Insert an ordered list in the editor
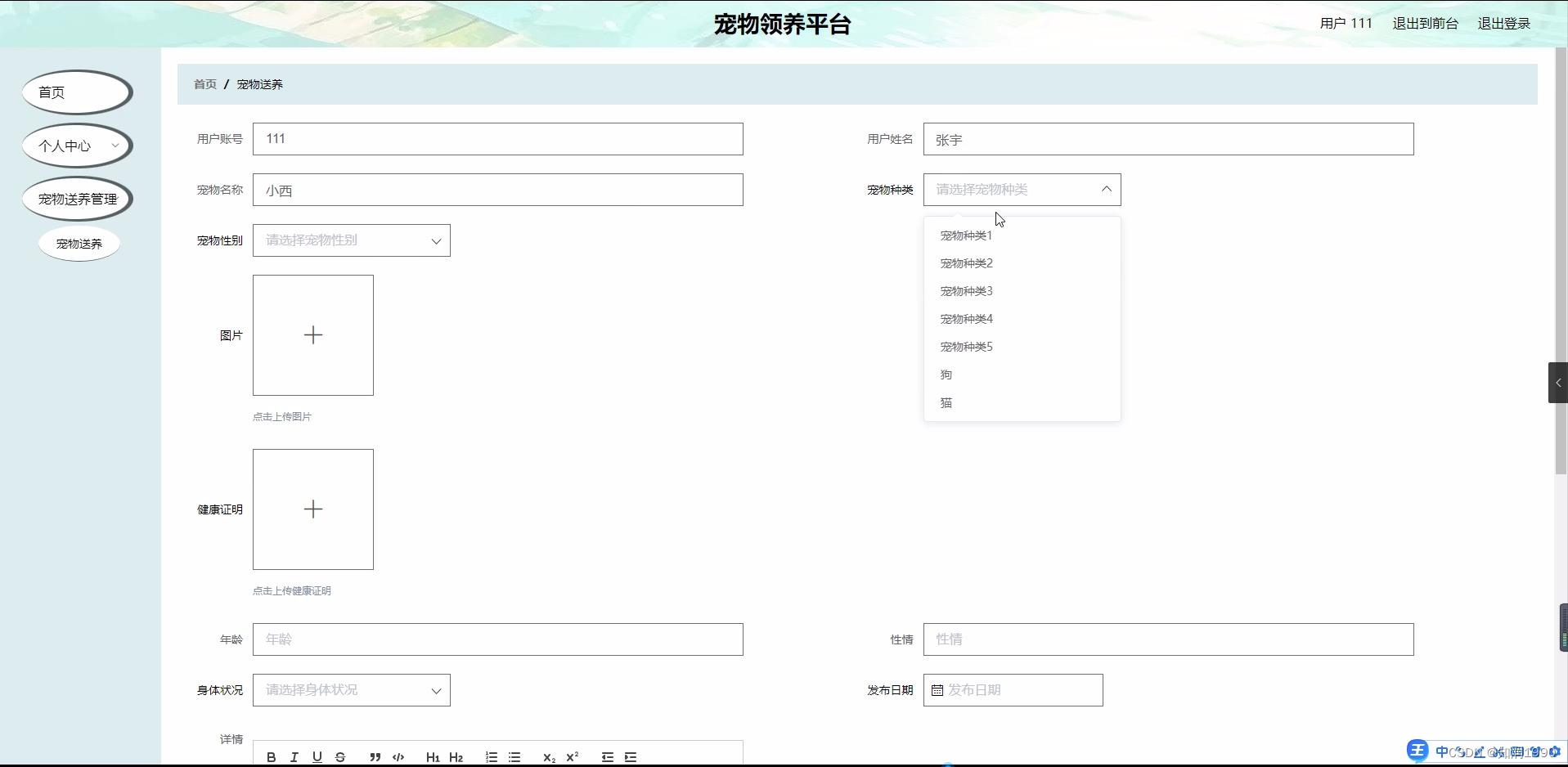Image resolution: width=1568 pixels, height=767 pixels. point(492,757)
